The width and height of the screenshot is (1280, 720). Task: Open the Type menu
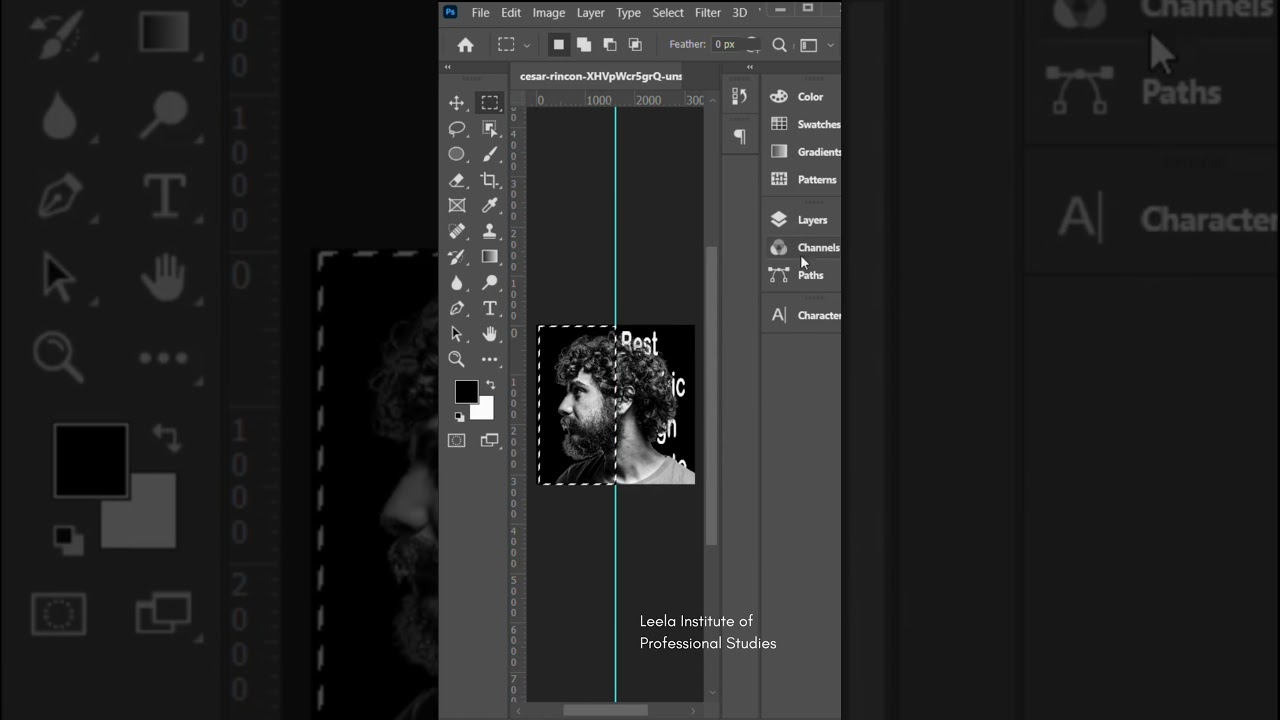click(x=628, y=13)
